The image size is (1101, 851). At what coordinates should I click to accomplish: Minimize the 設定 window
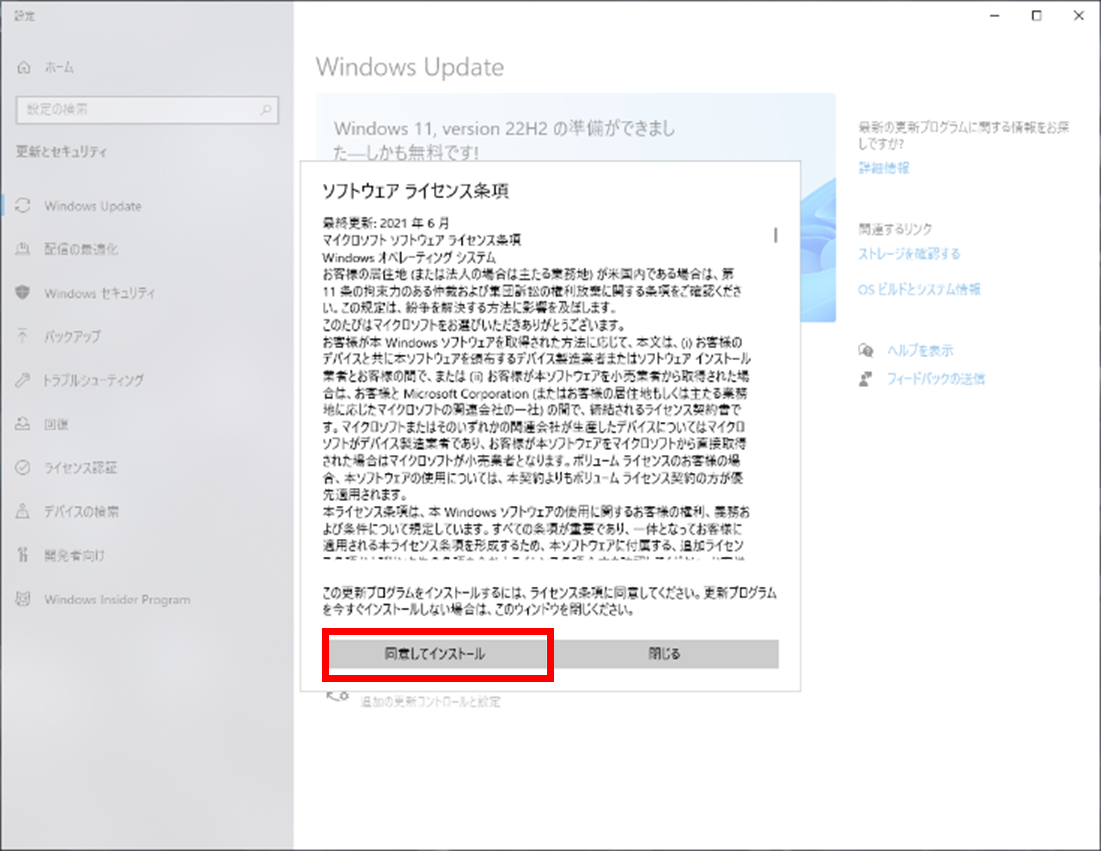pos(994,15)
